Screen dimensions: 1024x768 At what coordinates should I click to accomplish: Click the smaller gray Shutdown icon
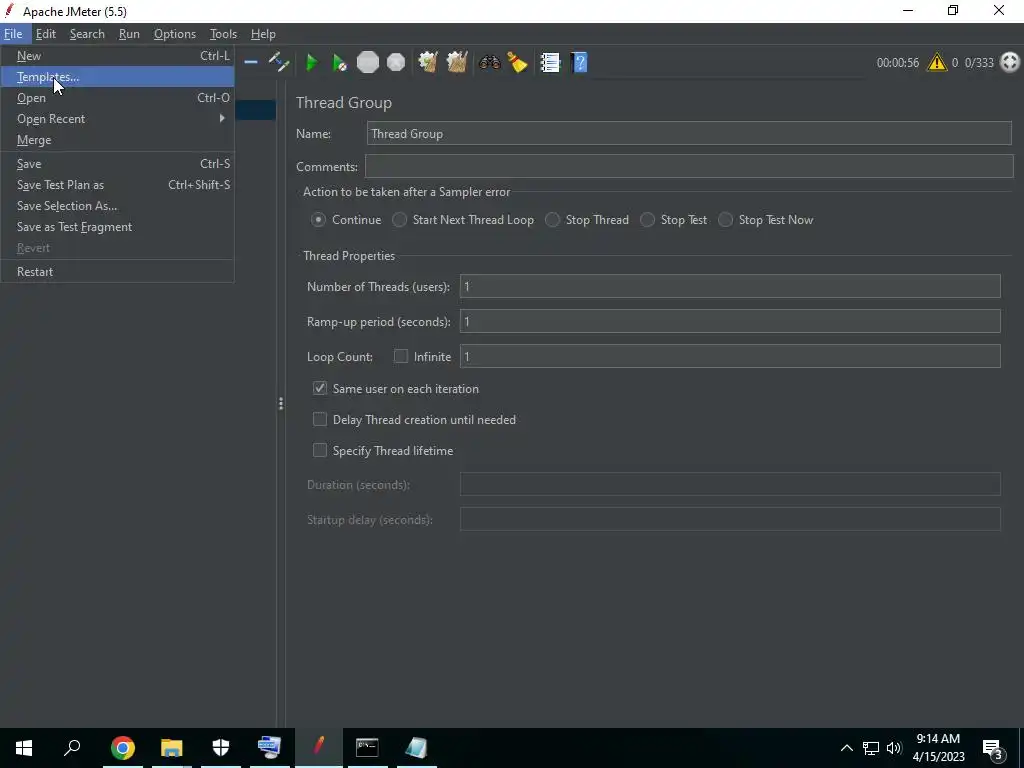coord(396,63)
